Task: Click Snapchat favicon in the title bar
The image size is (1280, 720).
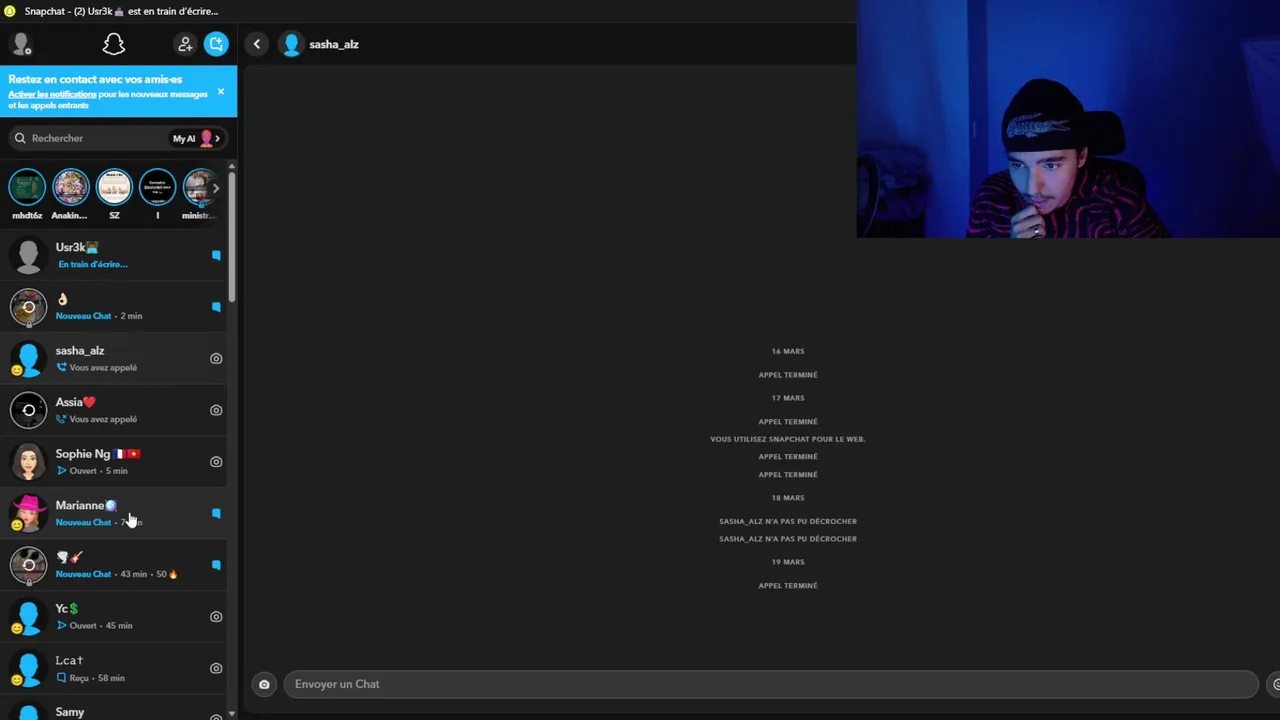Action: coord(11,11)
